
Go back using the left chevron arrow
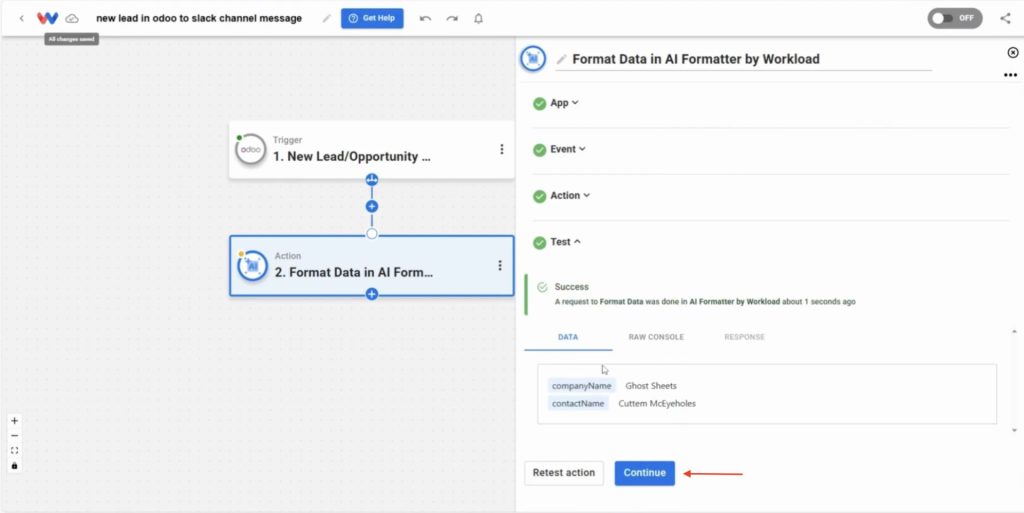[x=22, y=18]
